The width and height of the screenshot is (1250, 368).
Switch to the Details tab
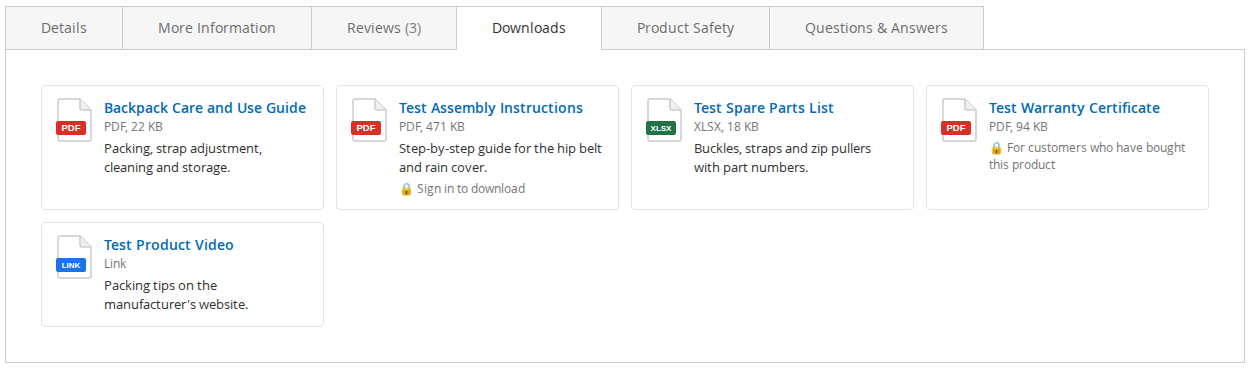[x=64, y=28]
